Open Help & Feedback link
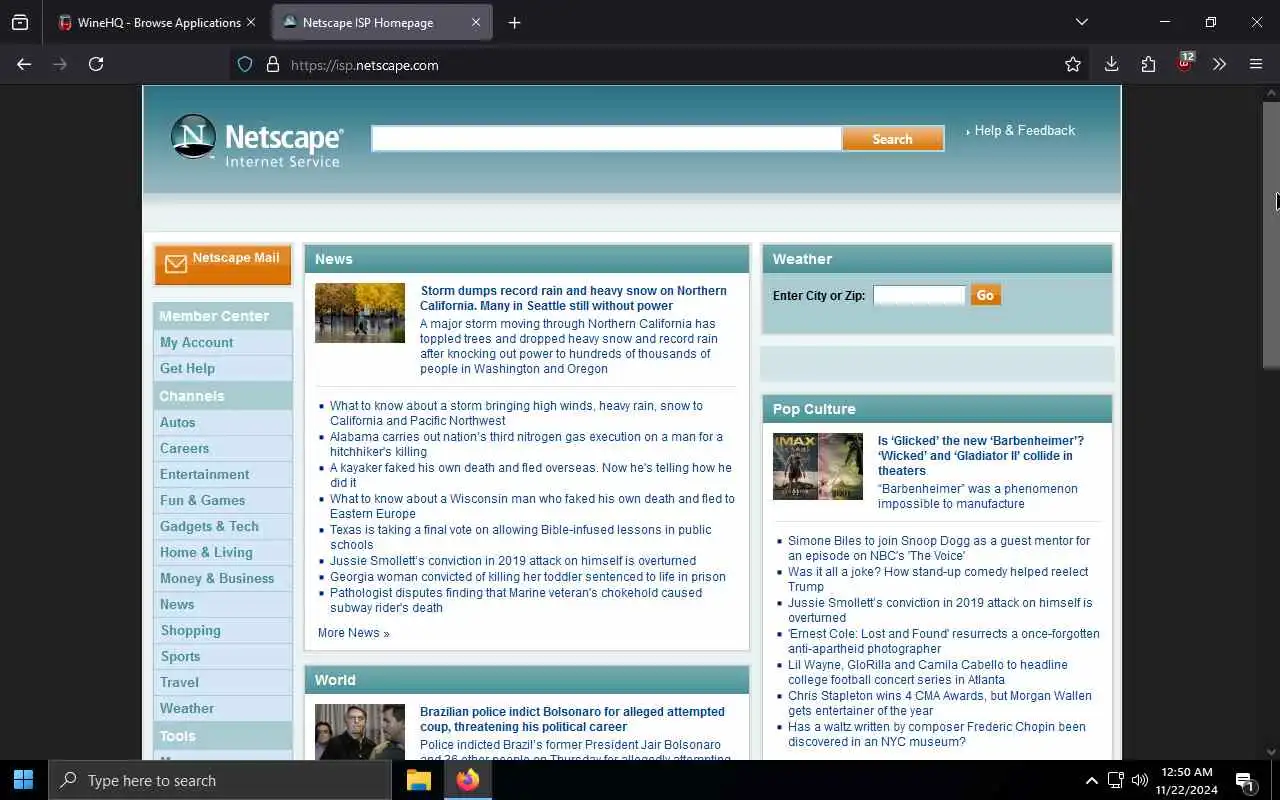This screenshot has height=800, width=1280. click(1024, 130)
